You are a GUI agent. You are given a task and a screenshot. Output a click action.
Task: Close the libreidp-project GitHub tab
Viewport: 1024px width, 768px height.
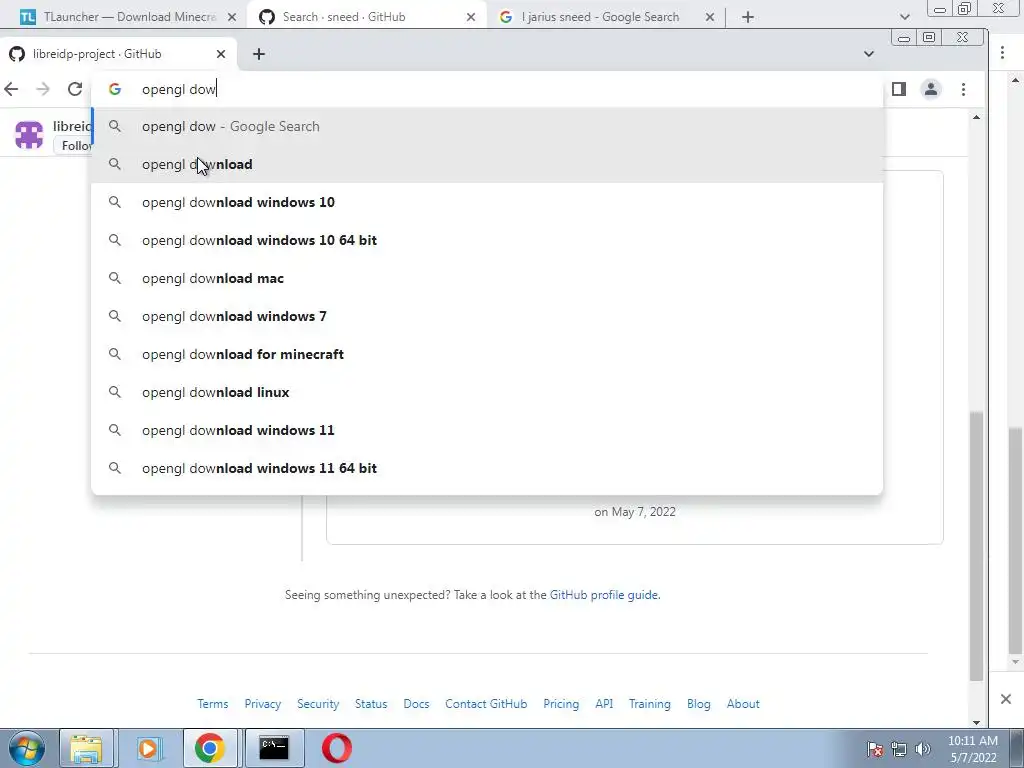point(221,54)
